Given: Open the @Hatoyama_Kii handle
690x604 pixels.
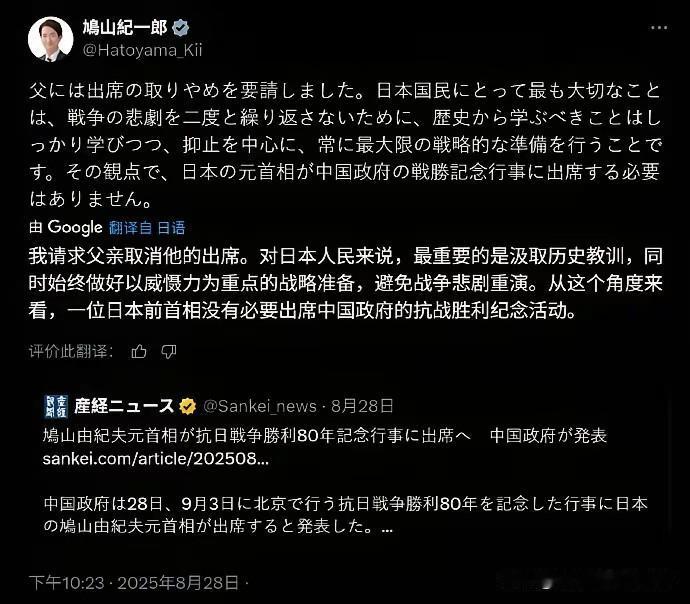Looking at the screenshot, I should click(143, 50).
